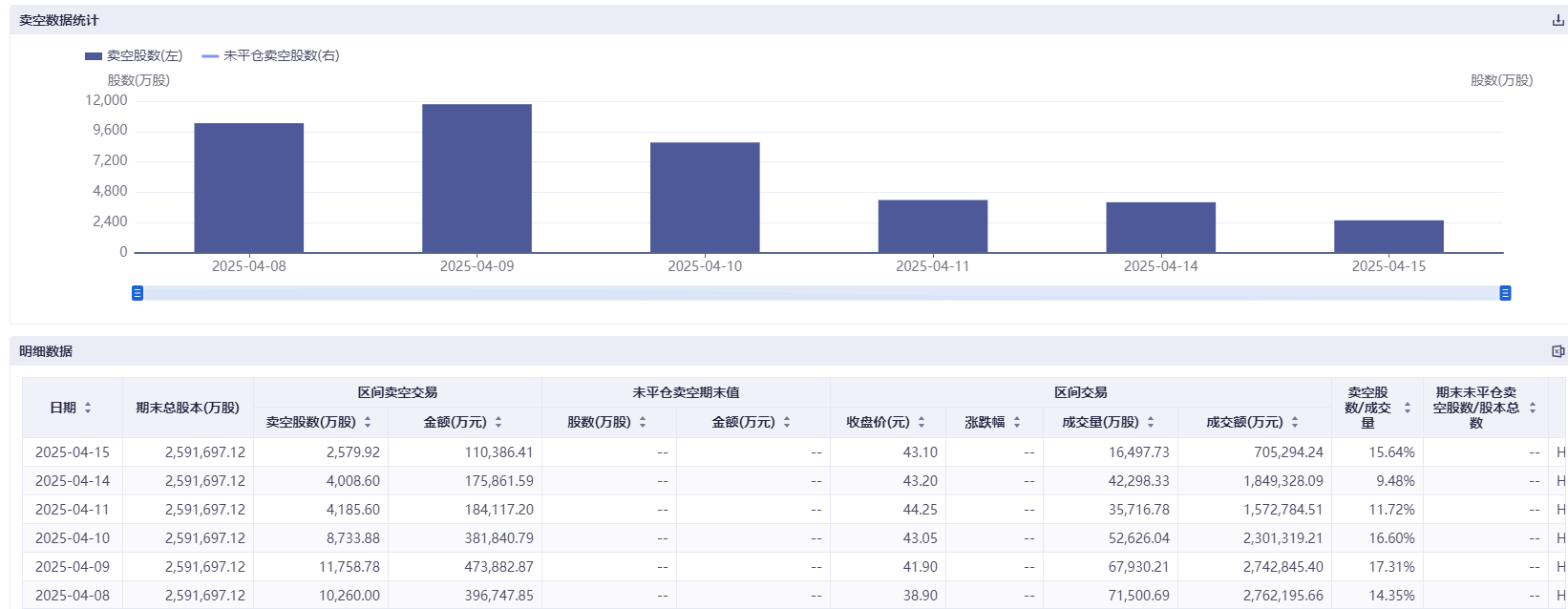Screen dimensions: 1568x609
Task: Sort by 收盘价(元) using its arrows
Action: click(922, 422)
